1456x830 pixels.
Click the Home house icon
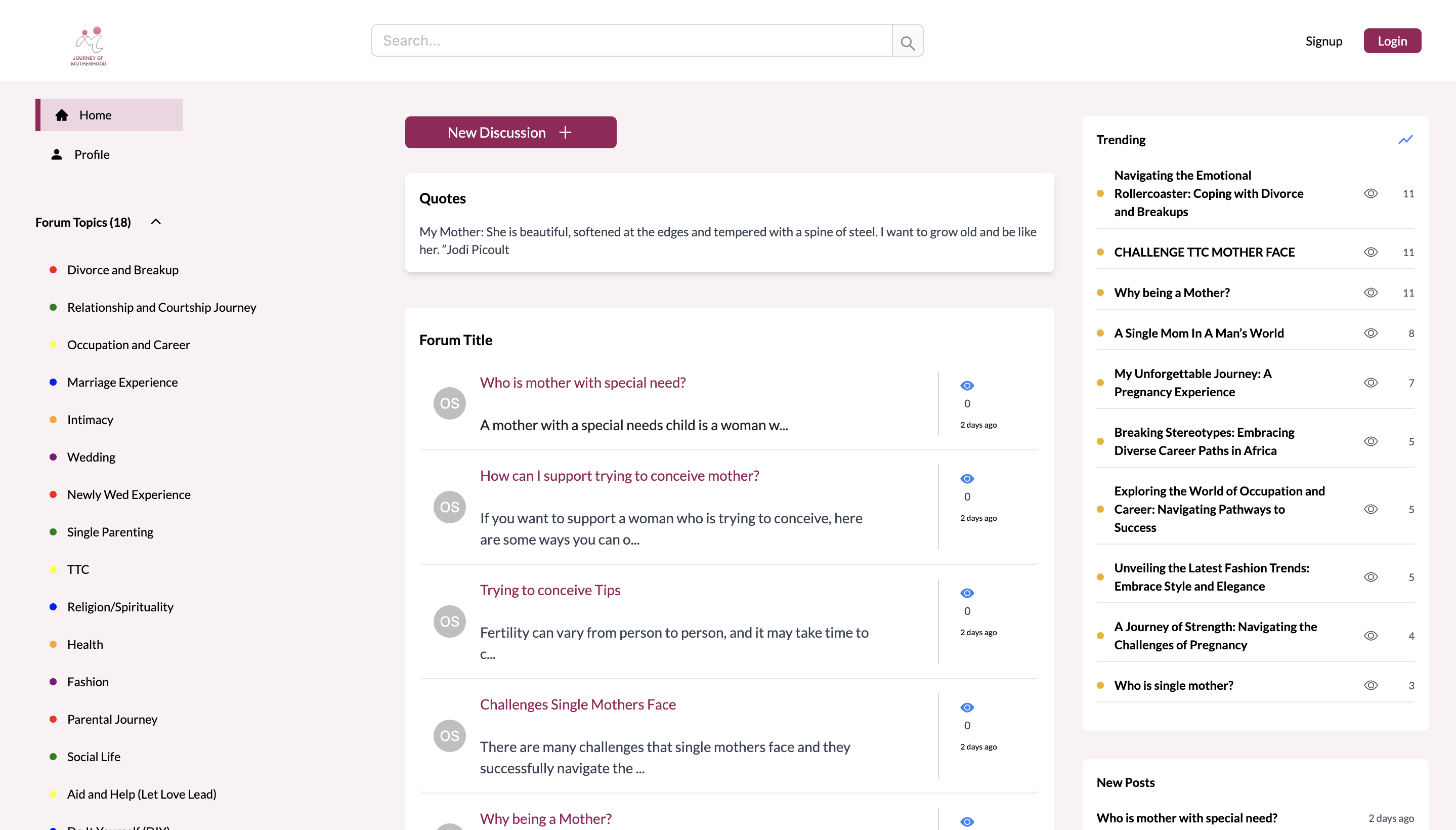point(62,114)
